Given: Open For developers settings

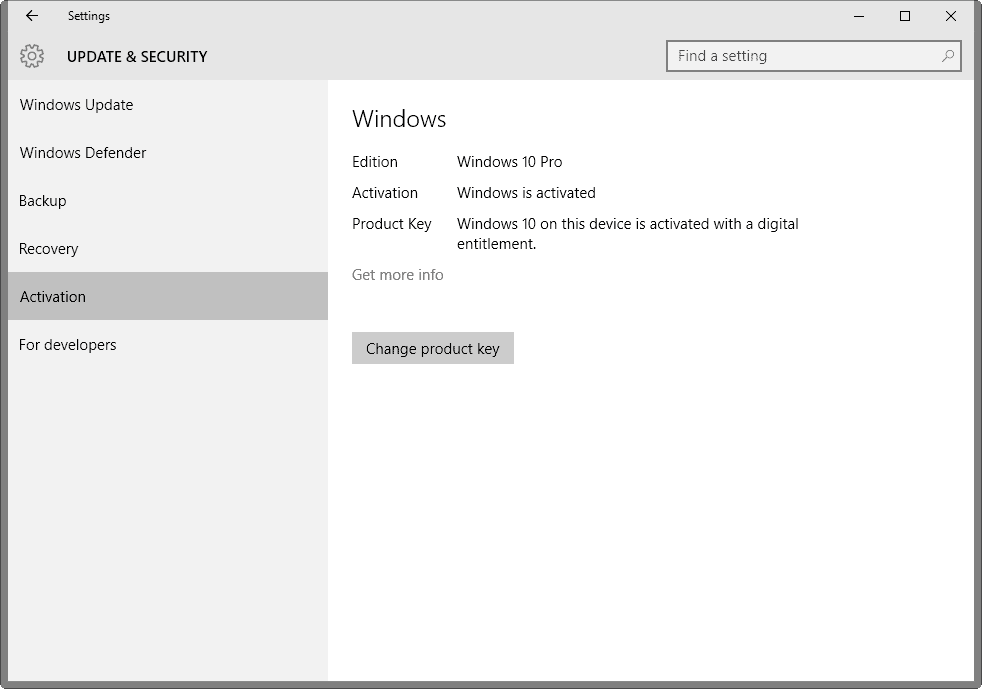Looking at the screenshot, I should tap(168, 344).
